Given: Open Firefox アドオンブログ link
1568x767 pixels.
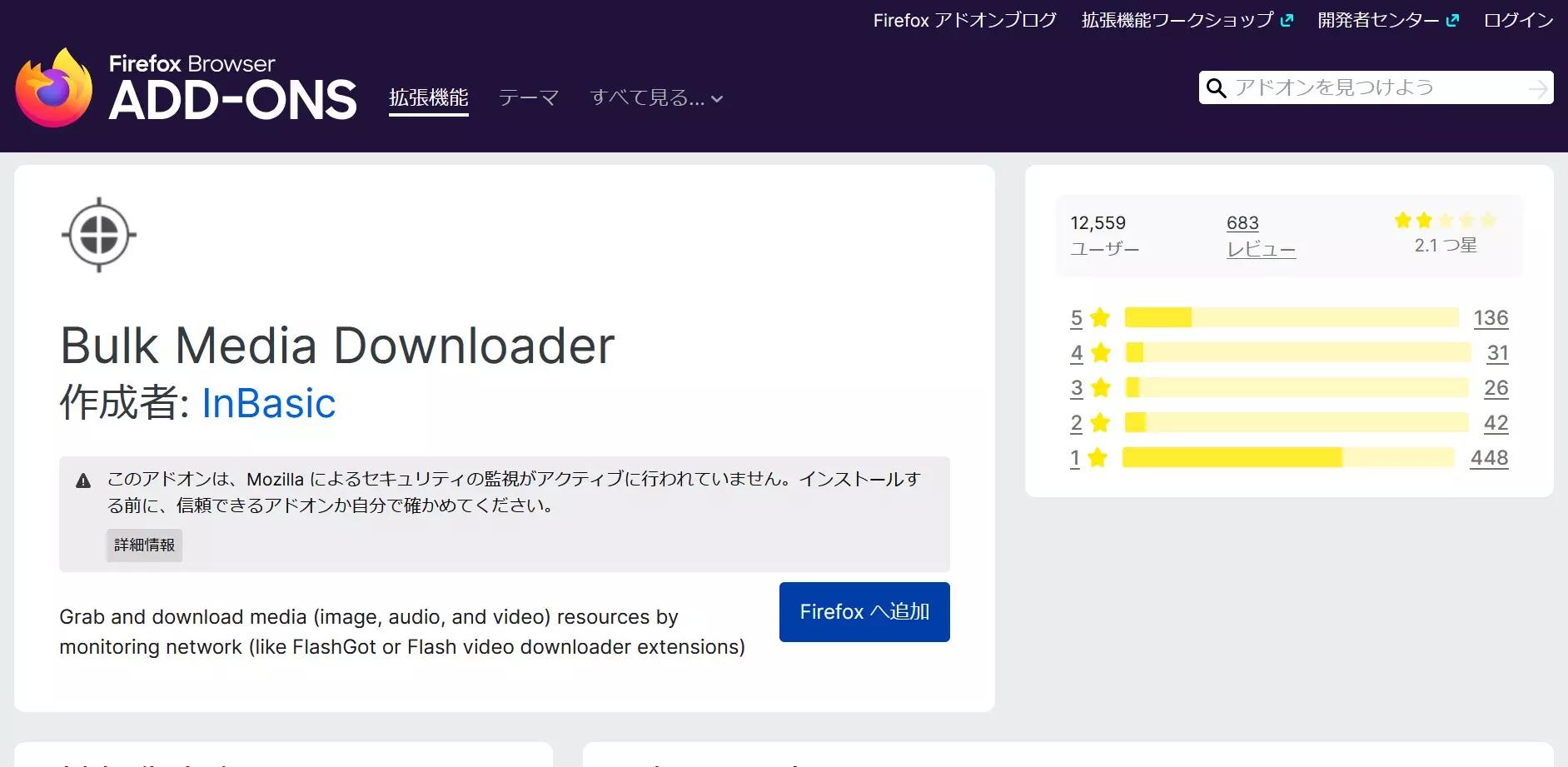Looking at the screenshot, I should (x=964, y=20).
